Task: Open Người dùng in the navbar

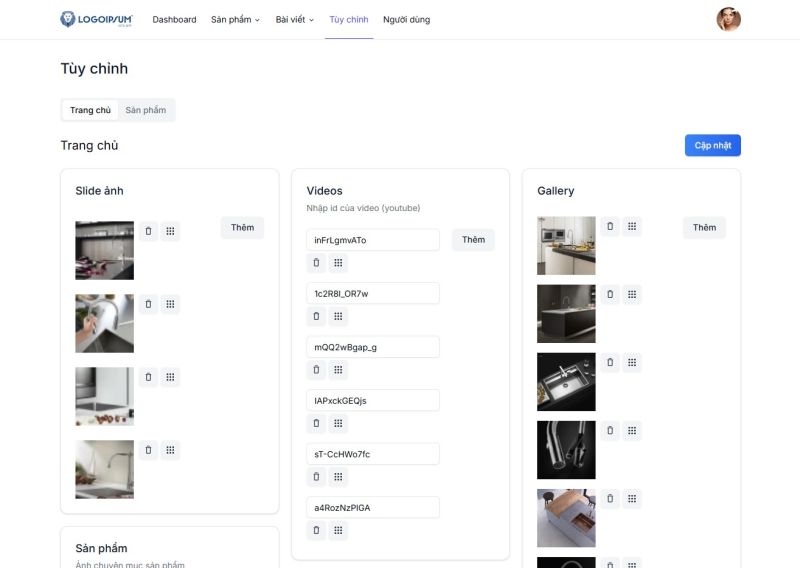Action: [407, 19]
